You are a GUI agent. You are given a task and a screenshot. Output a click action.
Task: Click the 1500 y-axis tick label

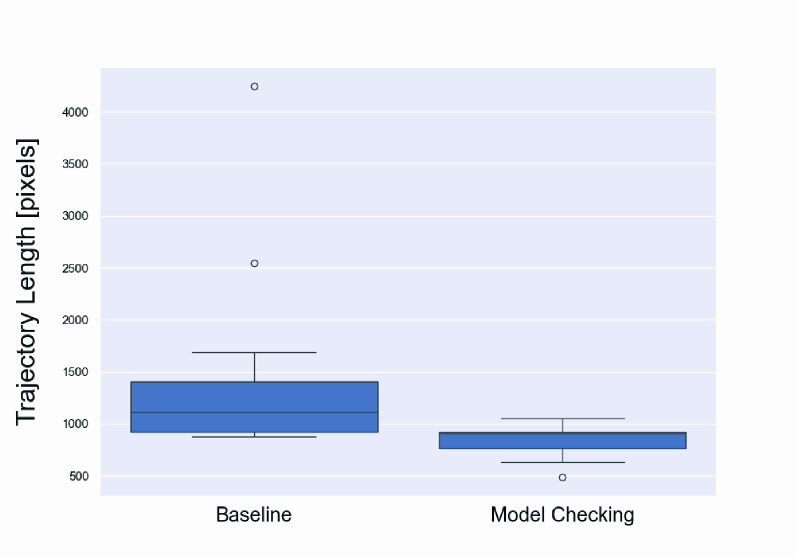[74, 372]
